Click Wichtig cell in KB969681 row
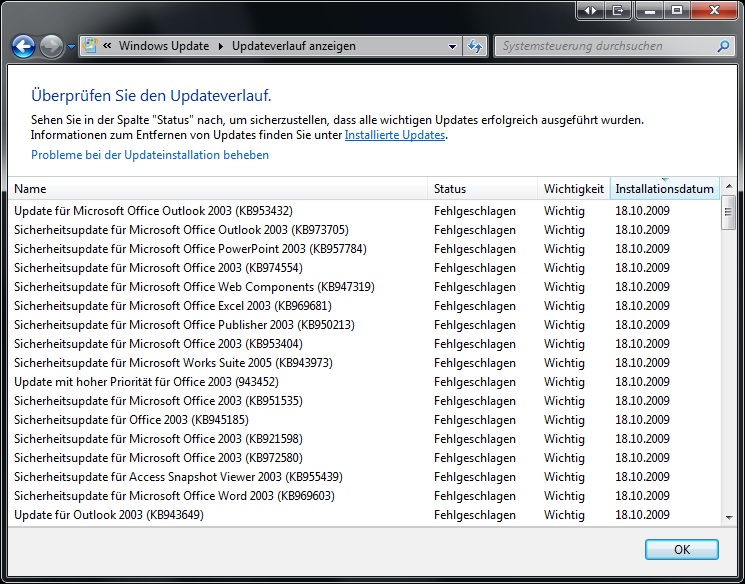The image size is (745, 584). click(x=564, y=306)
